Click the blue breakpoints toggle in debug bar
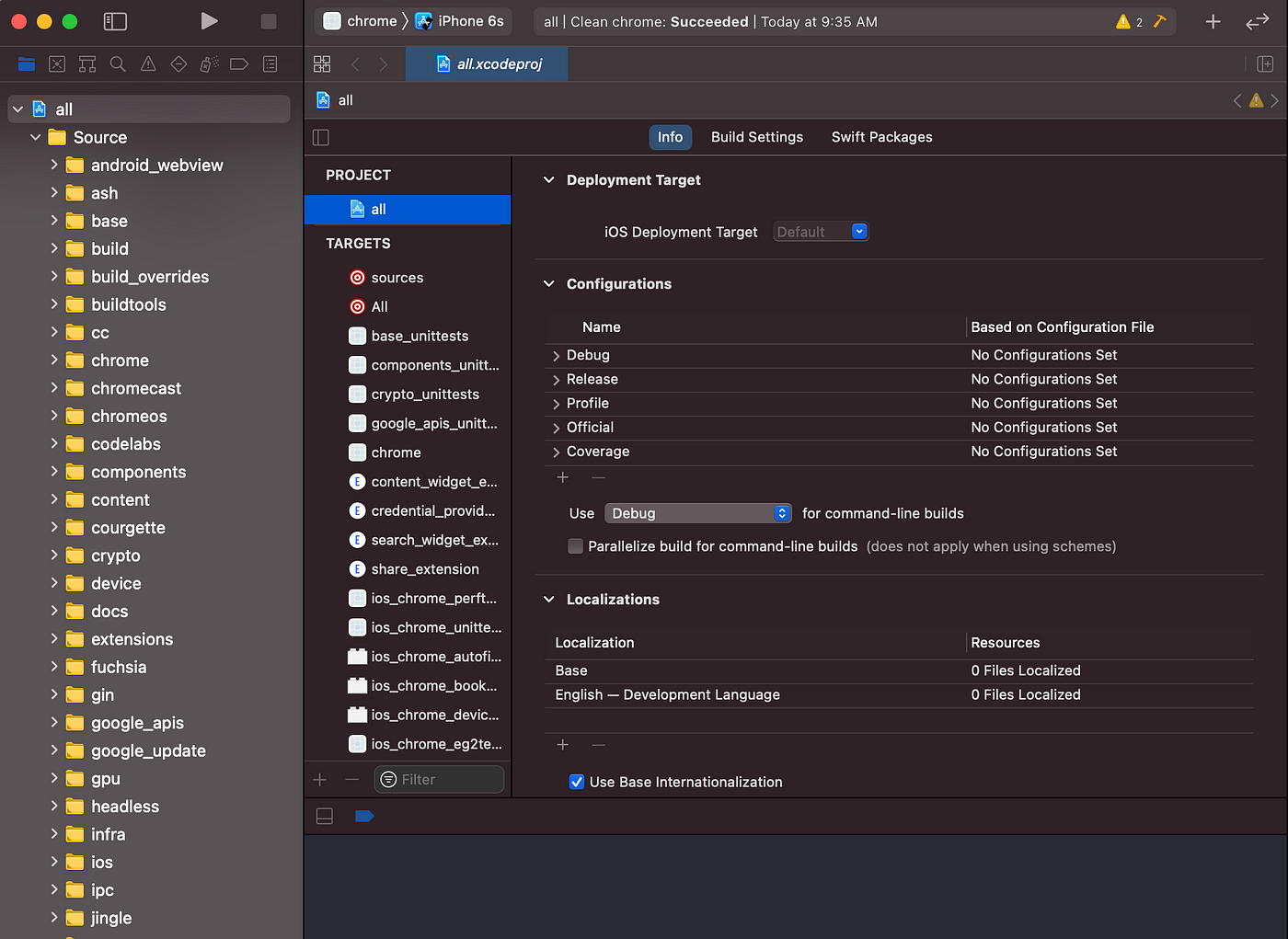The width and height of the screenshot is (1288, 939). pyautogui.click(x=364, y=816)
